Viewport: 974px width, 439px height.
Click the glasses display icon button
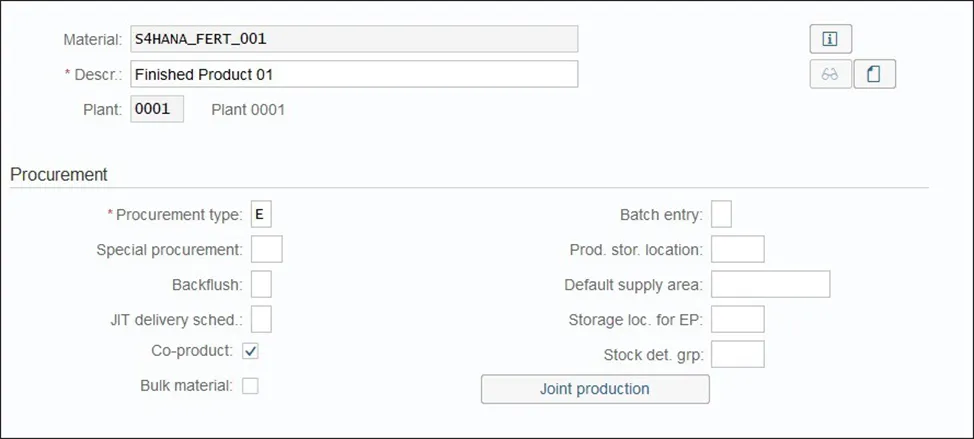tap(830, 75)
